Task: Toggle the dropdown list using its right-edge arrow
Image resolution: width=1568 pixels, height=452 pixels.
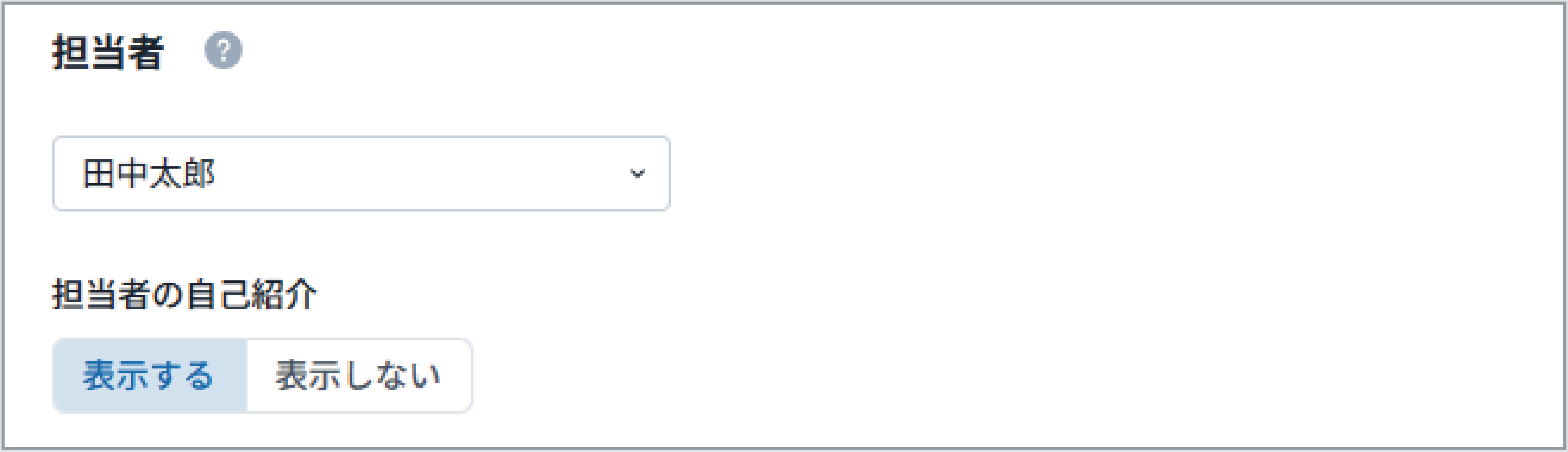Action: point(637,174)
